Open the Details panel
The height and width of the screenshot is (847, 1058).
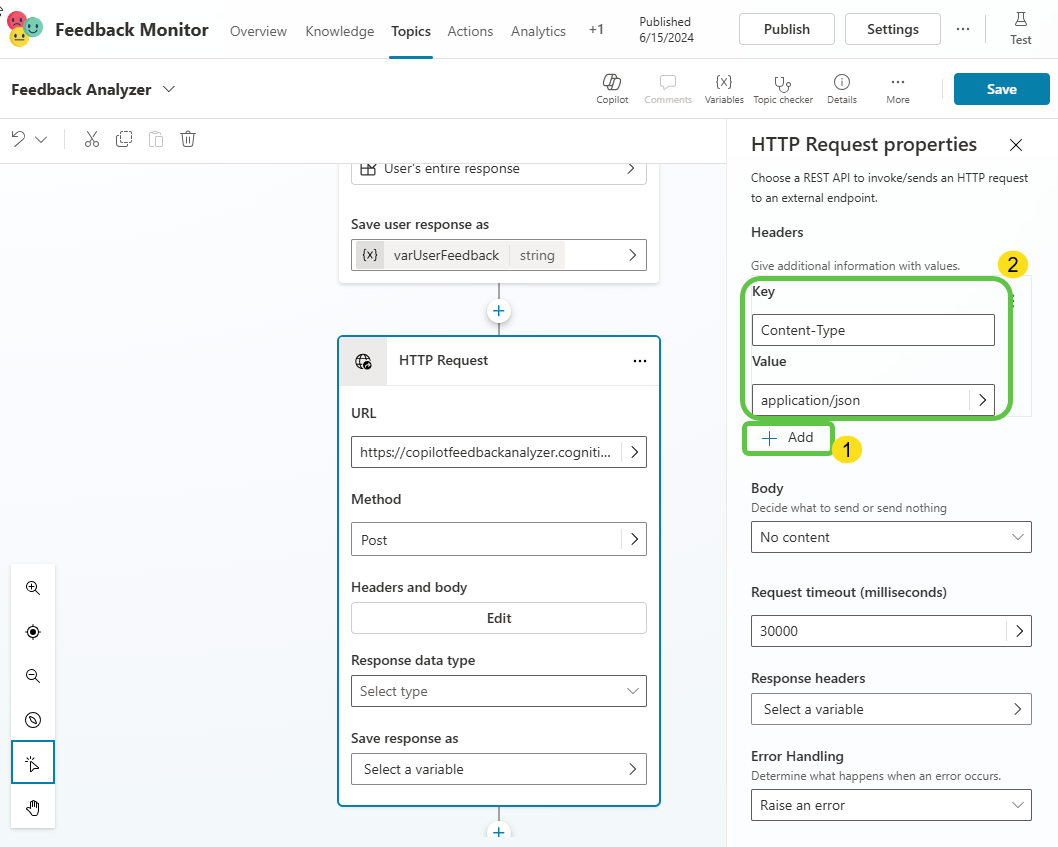841,88
